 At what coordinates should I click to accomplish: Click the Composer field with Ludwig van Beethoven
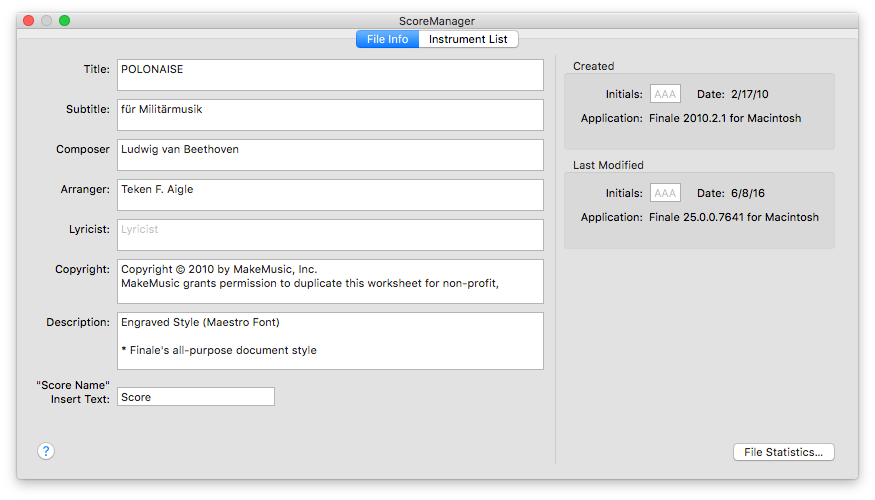pyautogui.click(x=330, y=155)
